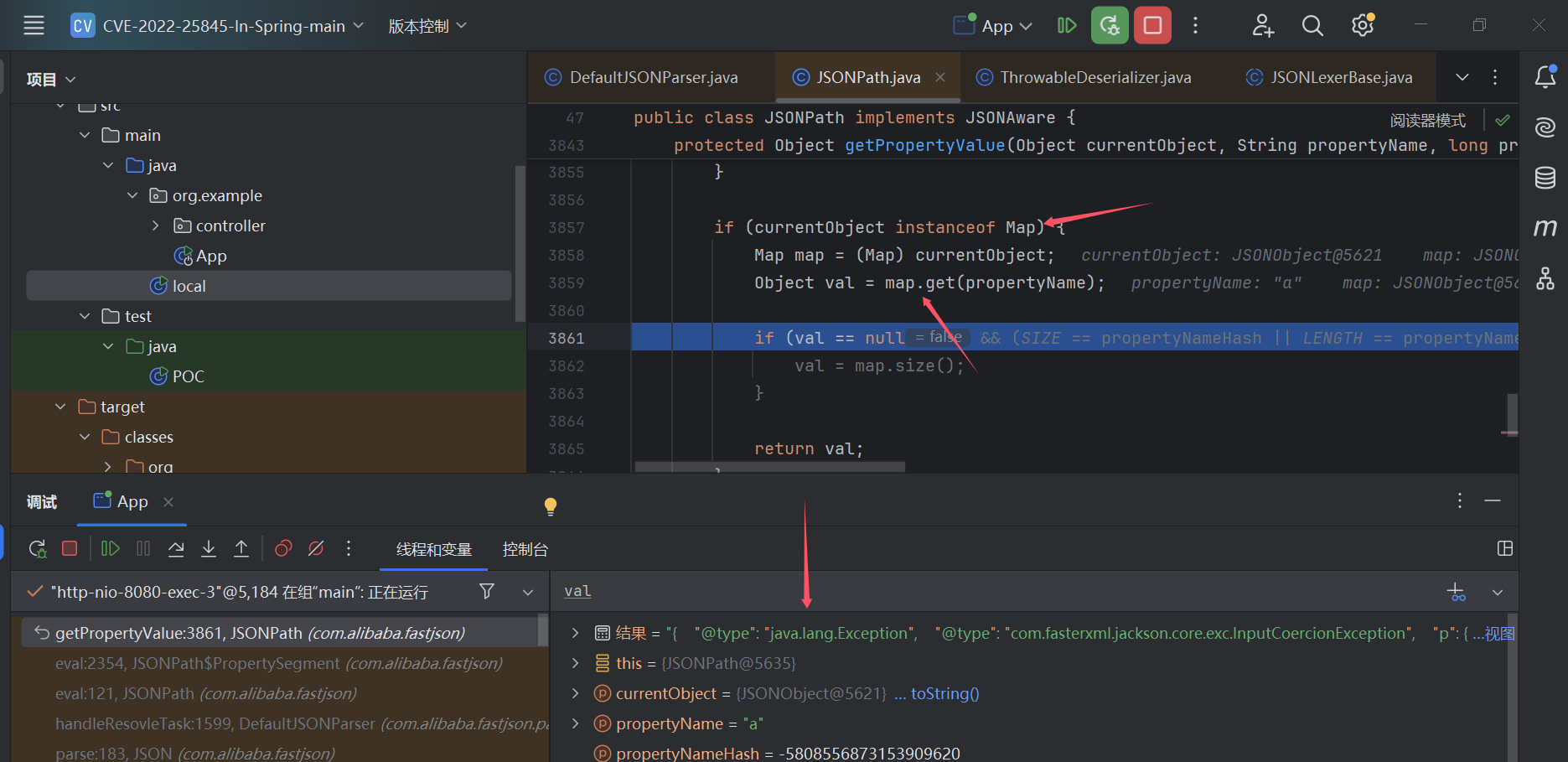Toggle the debugger layout settings icon
This screenshot has height=762, width=1568.
click(x=1505, y=548)
